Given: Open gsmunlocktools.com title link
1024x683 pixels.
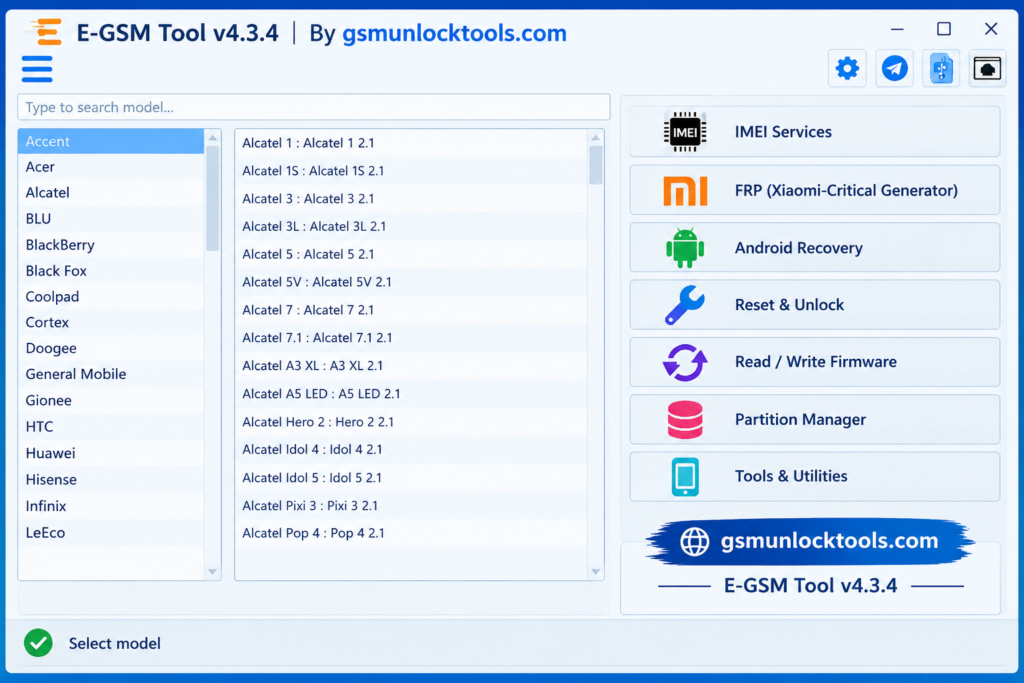Looking at the screenshot, I should [x=455, y=33].
